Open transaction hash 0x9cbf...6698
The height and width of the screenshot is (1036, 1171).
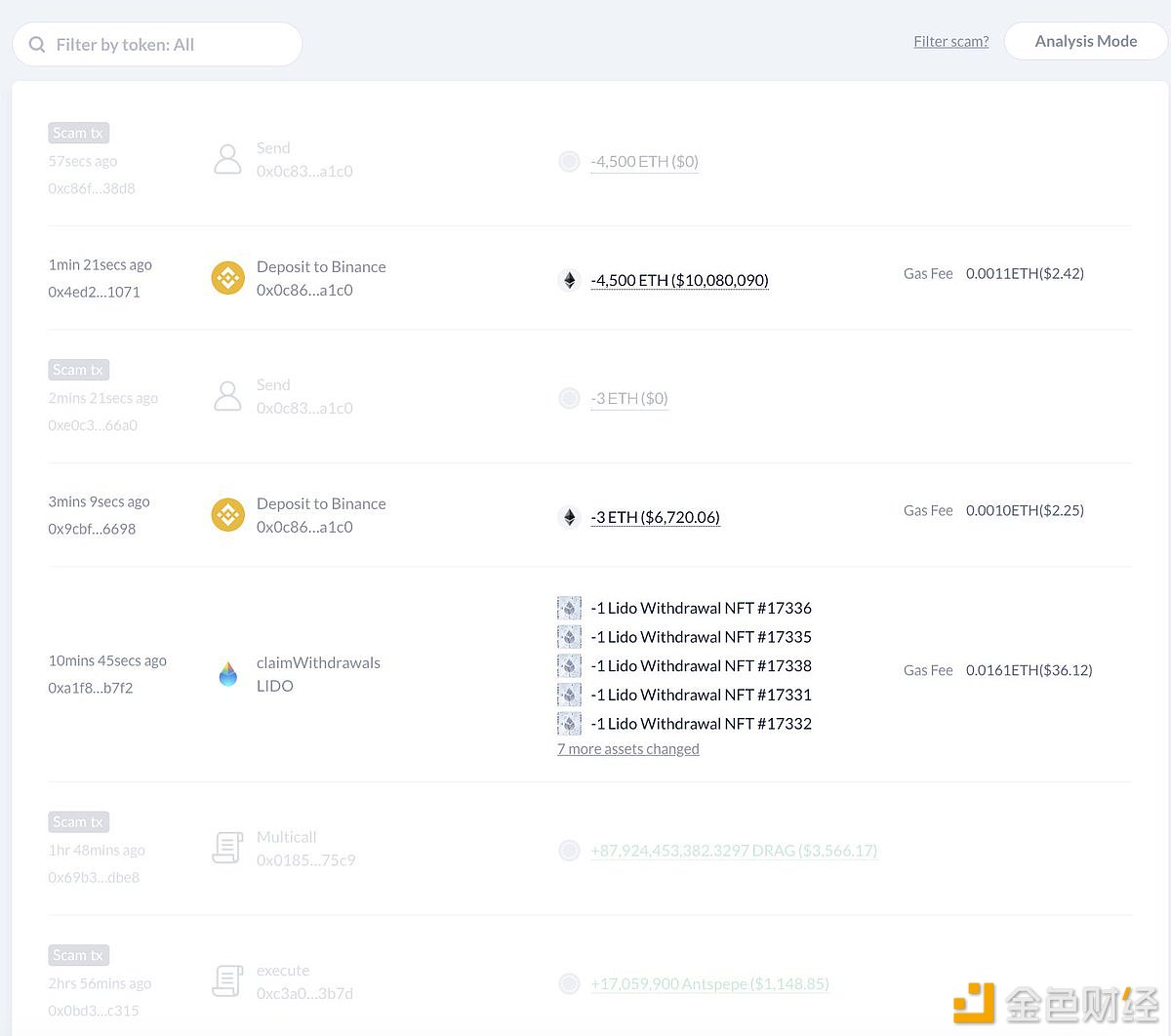[92, 529]
